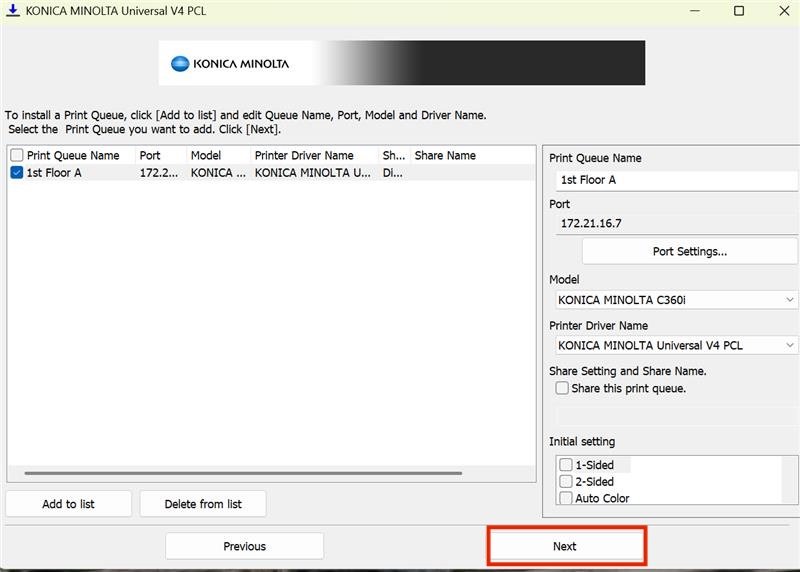
Task: Maximize the installer window
Action: point(739,11)
